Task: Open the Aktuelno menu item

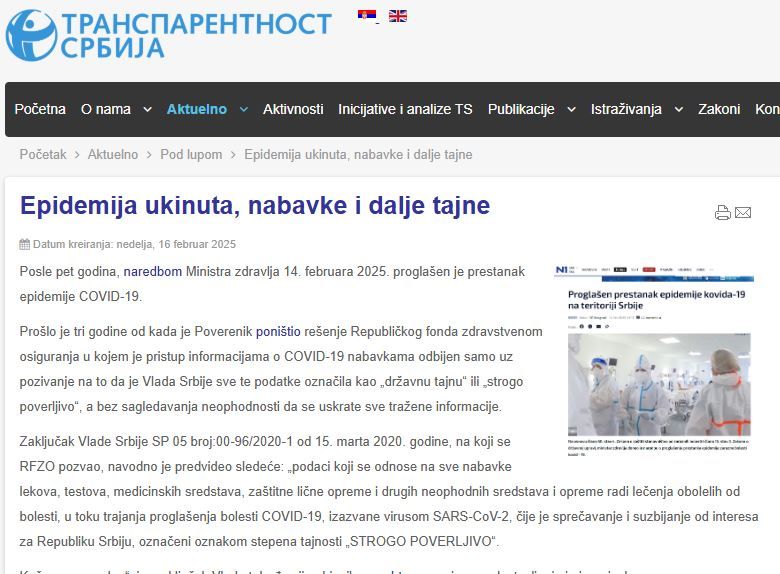Action: pos(196,109)
